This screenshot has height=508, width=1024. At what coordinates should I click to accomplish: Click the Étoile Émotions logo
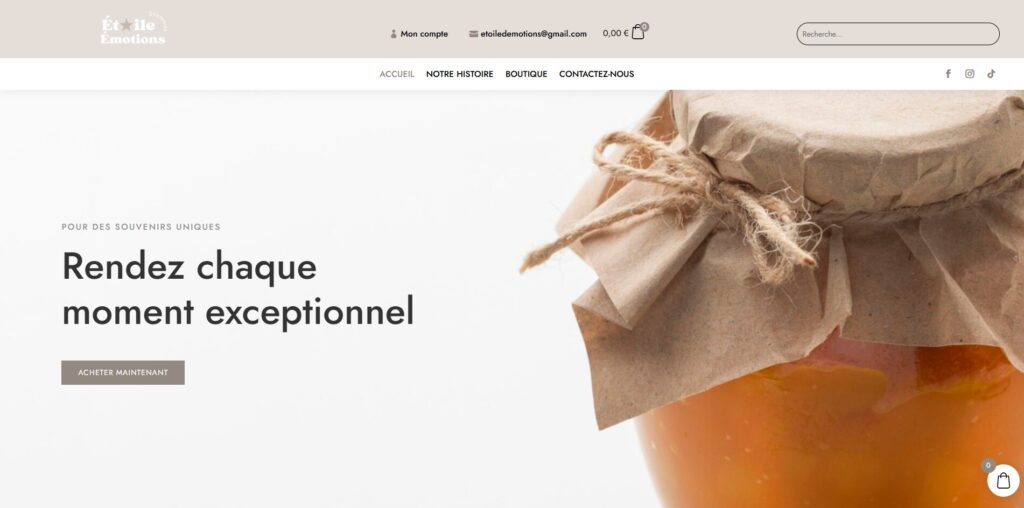pyautogui.click(x=134, y=29)
